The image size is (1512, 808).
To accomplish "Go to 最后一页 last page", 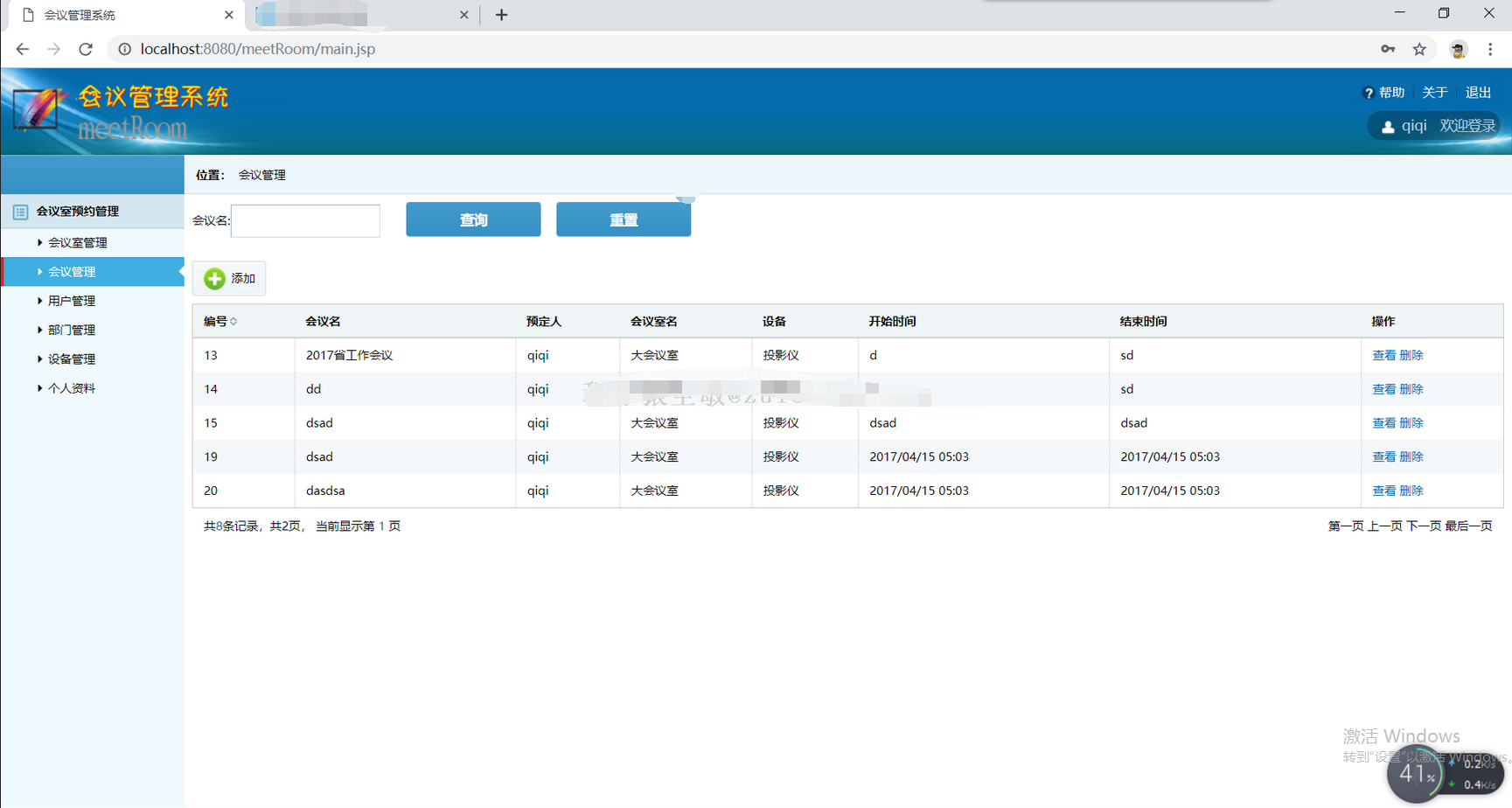I will tap(1468, 526).
